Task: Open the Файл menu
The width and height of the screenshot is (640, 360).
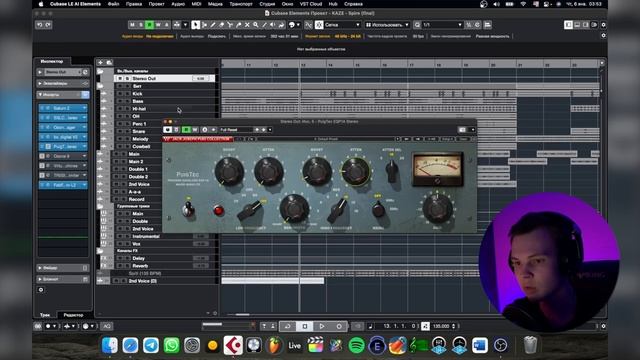Action: (x=113, y=4)
